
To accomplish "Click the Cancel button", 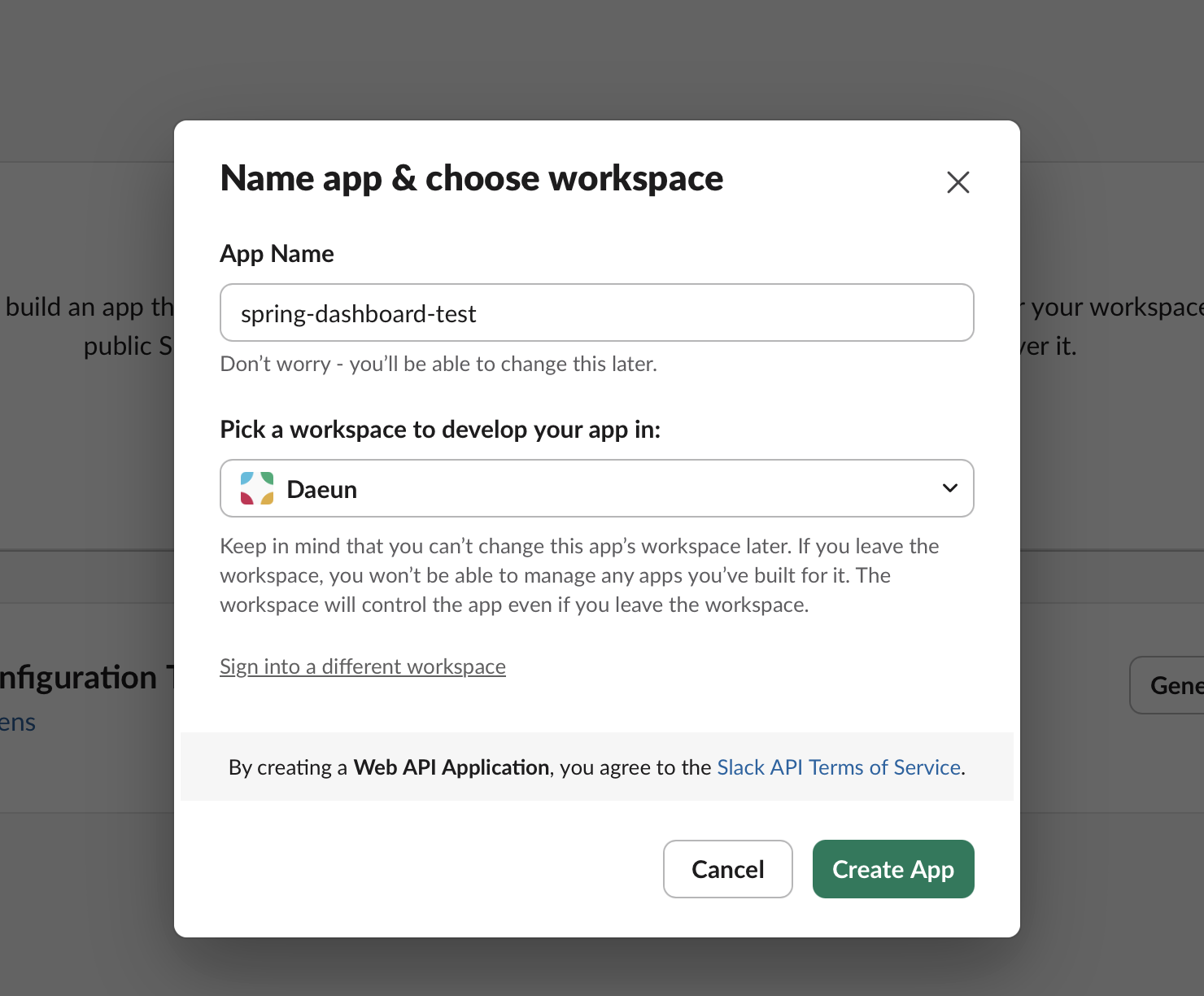I will coord(728,869).
